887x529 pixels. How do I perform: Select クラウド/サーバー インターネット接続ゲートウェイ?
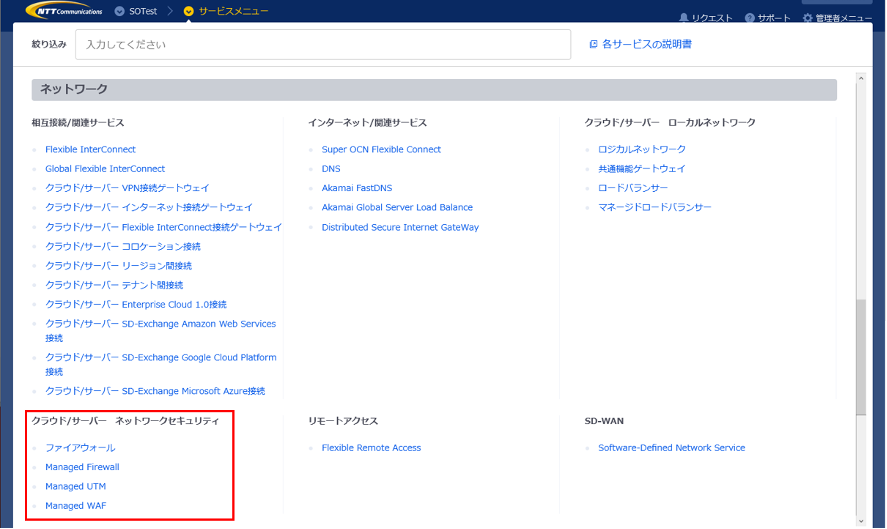(x=149, y=207)
